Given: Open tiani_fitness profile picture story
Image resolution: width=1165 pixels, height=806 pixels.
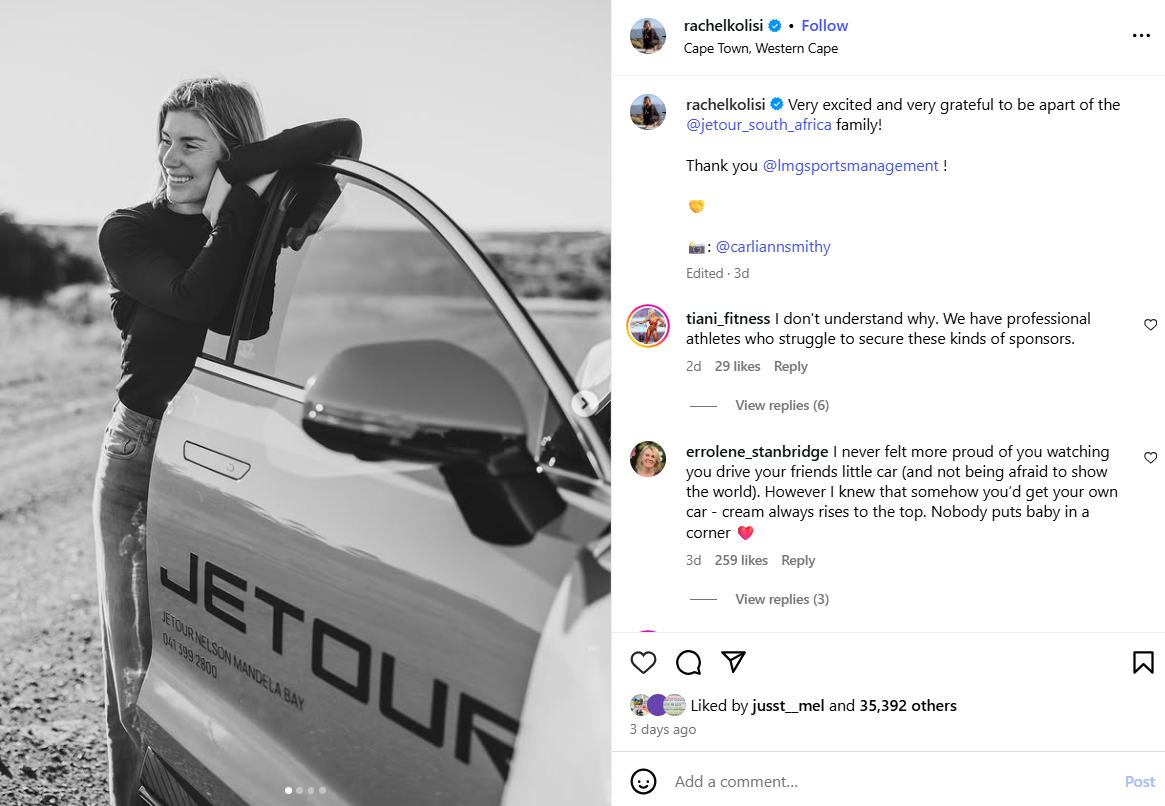Looking at the screenshot, I should pos(648,326).
